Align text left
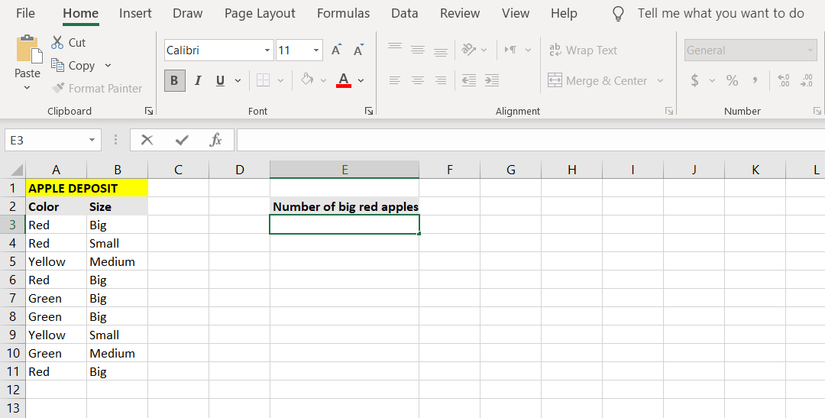The height and width of the screenshot is (418, 825). click(x=395, y=80)
